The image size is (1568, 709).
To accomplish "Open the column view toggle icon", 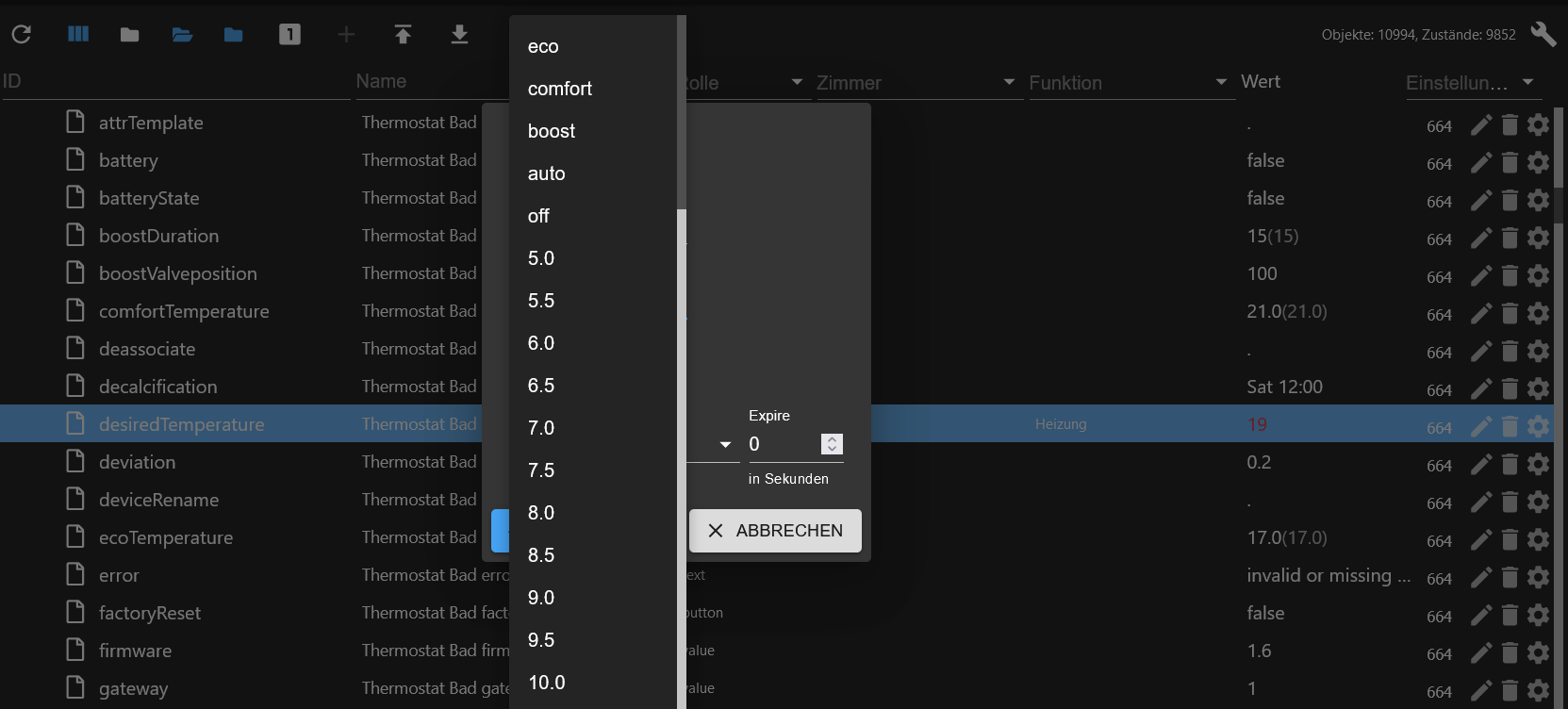I will (78, 34).
